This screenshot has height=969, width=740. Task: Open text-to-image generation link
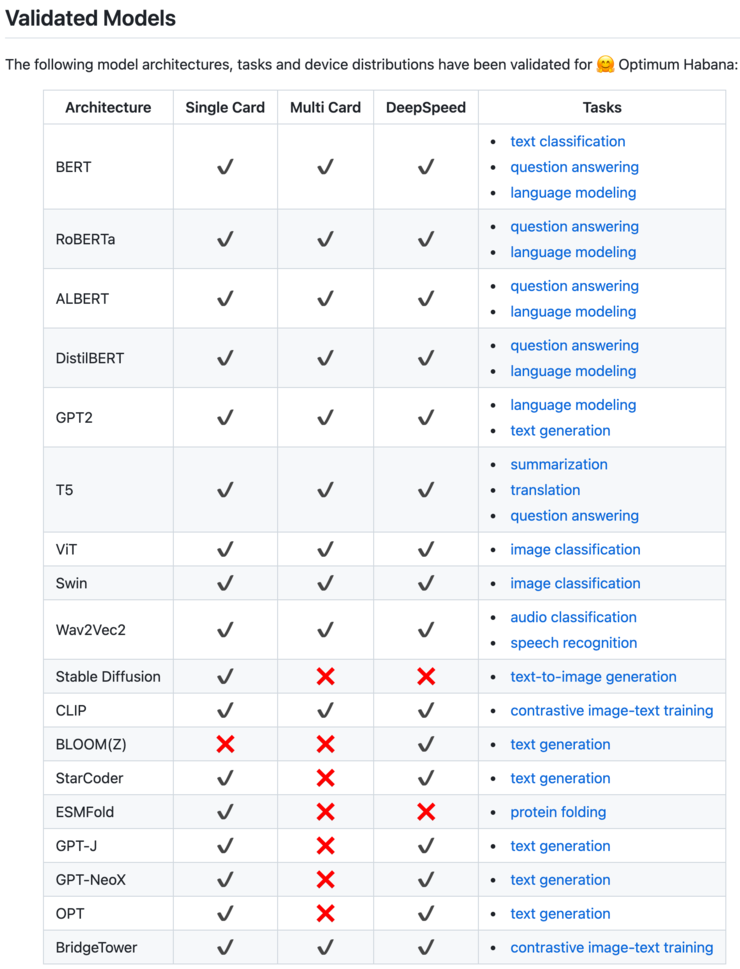(x=593, y=677)
